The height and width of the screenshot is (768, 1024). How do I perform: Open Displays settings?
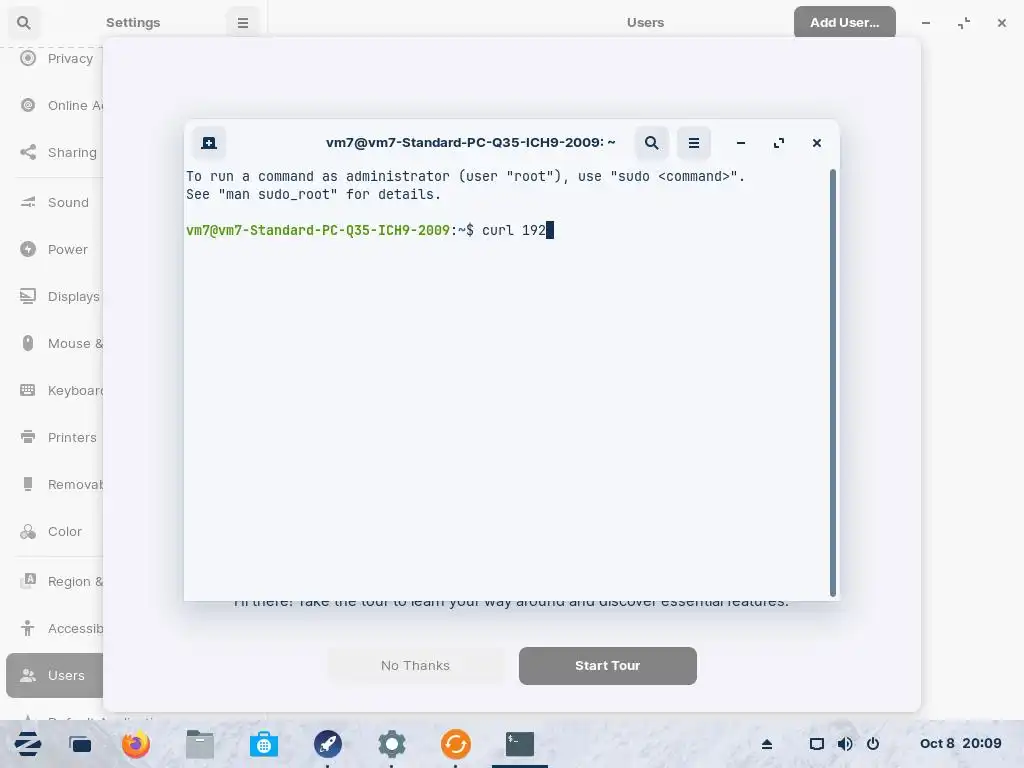click(x=55, y=296)
